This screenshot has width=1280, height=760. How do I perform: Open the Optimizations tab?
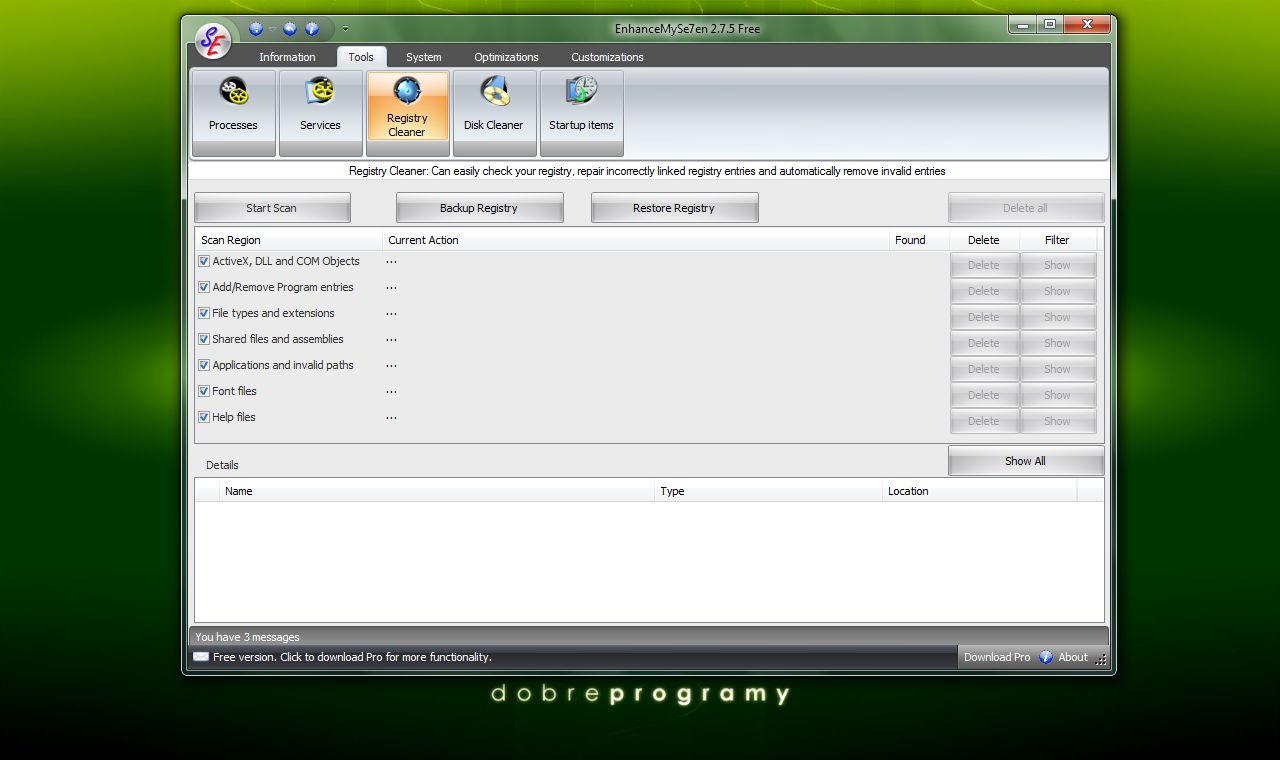[506, 57]
